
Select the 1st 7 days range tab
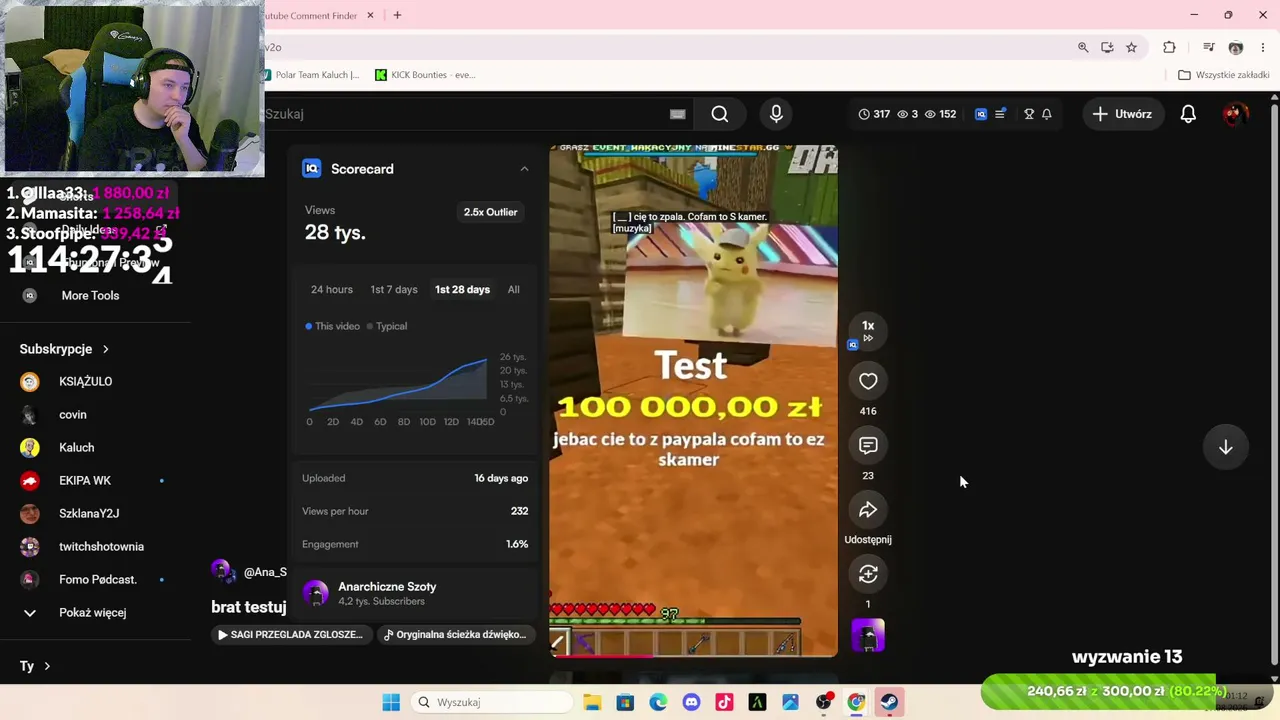click(394, 290)
